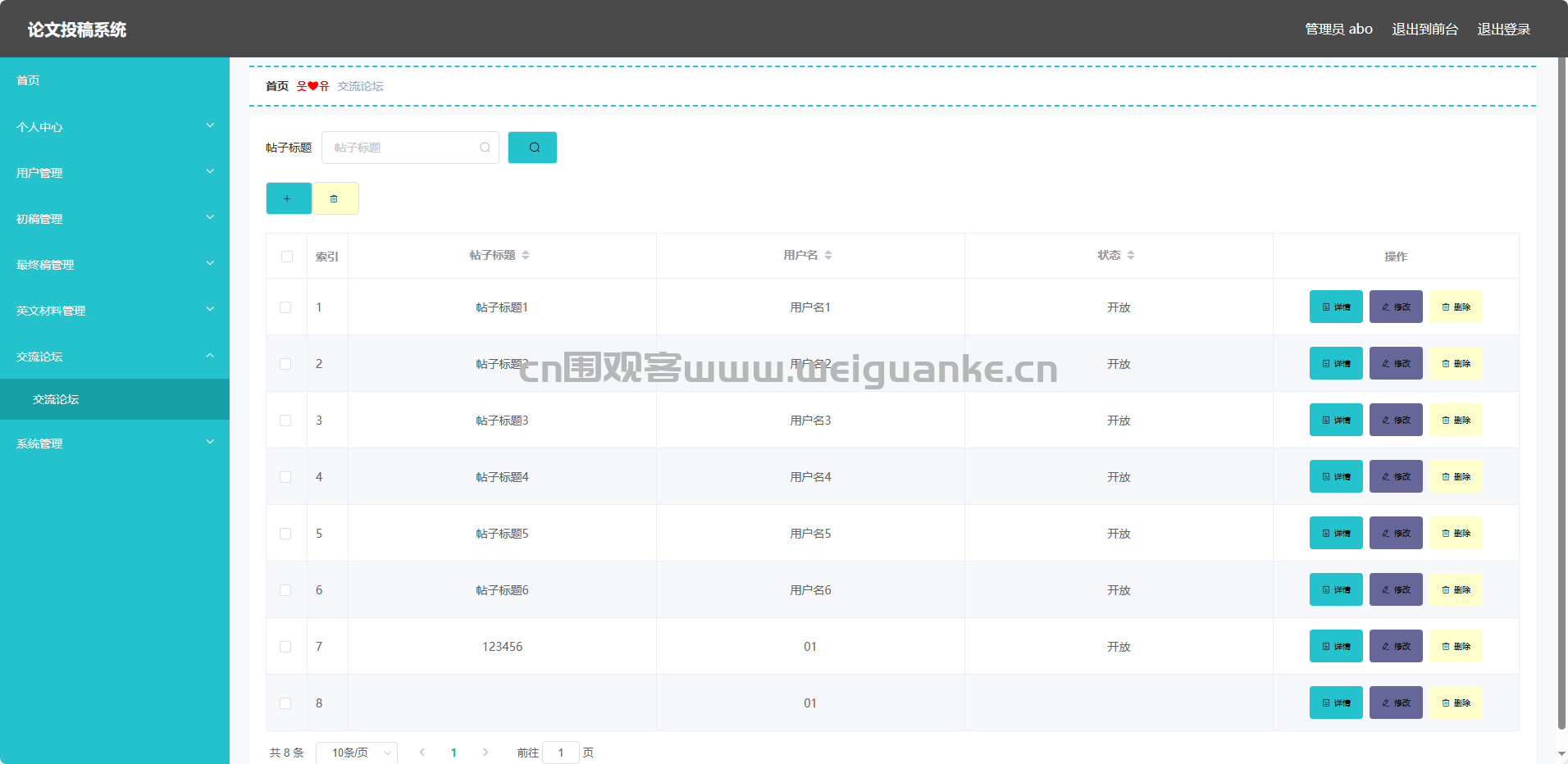Click the 用户名6 cell
Screen dimensions: 1568x764
click(810, 589)
